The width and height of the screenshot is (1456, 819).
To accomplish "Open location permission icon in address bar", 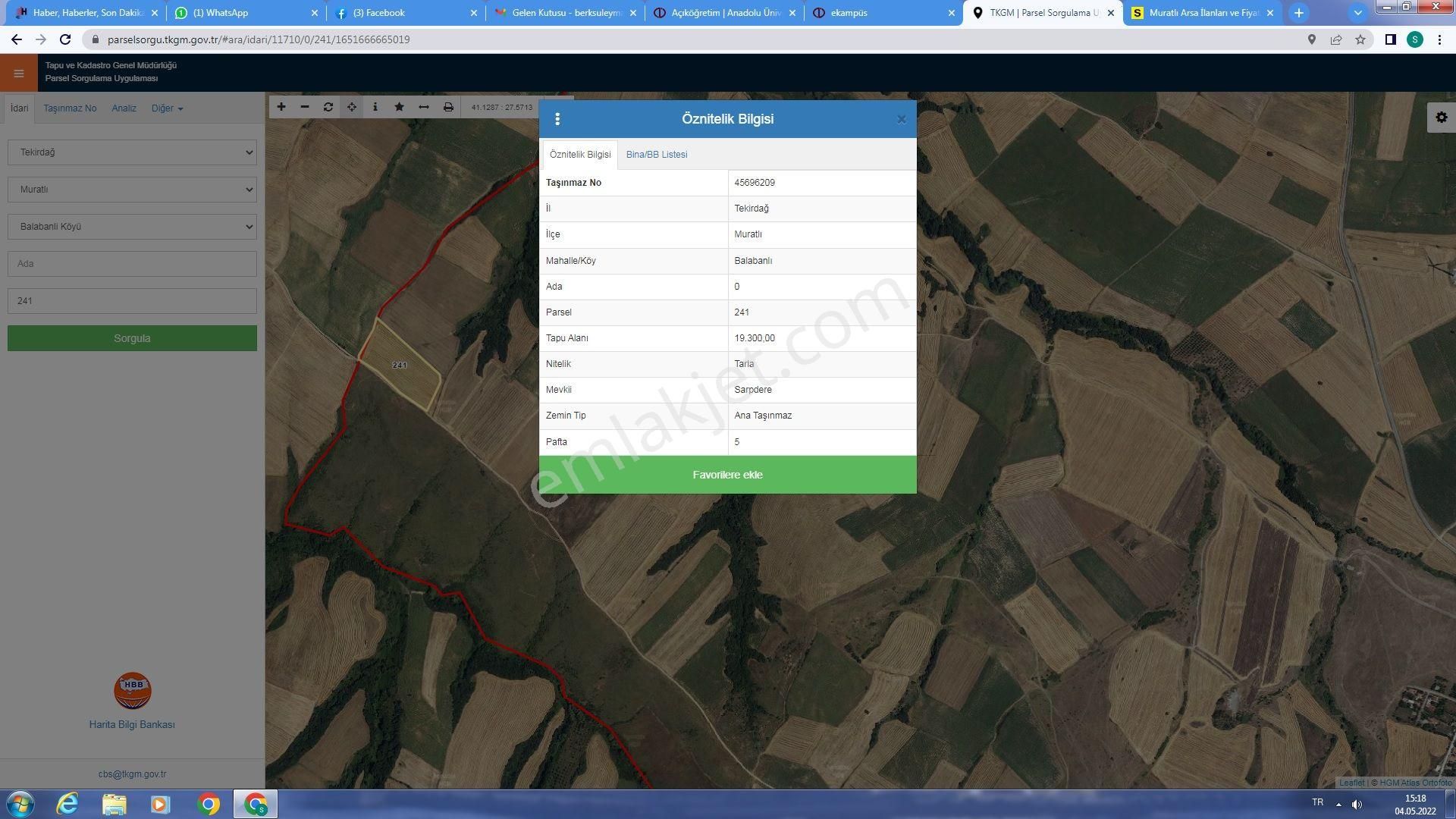I will pyautogui.click(x=1312, y=39).
